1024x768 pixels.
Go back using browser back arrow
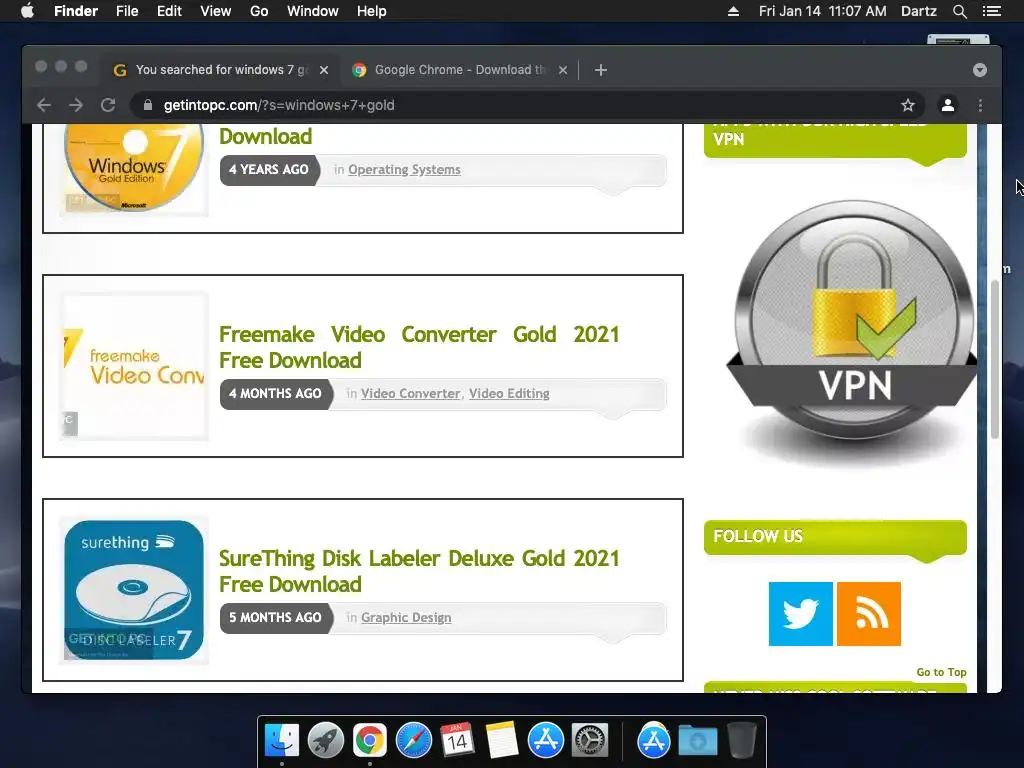44,105
